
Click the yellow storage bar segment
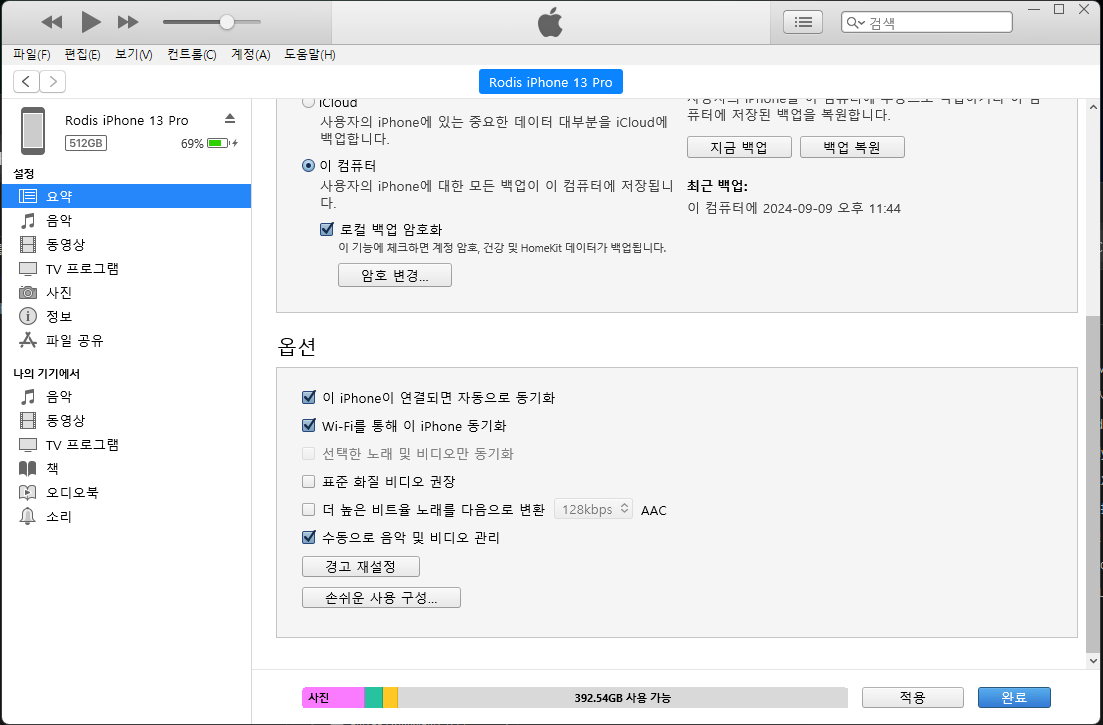(x=390, y=698)
